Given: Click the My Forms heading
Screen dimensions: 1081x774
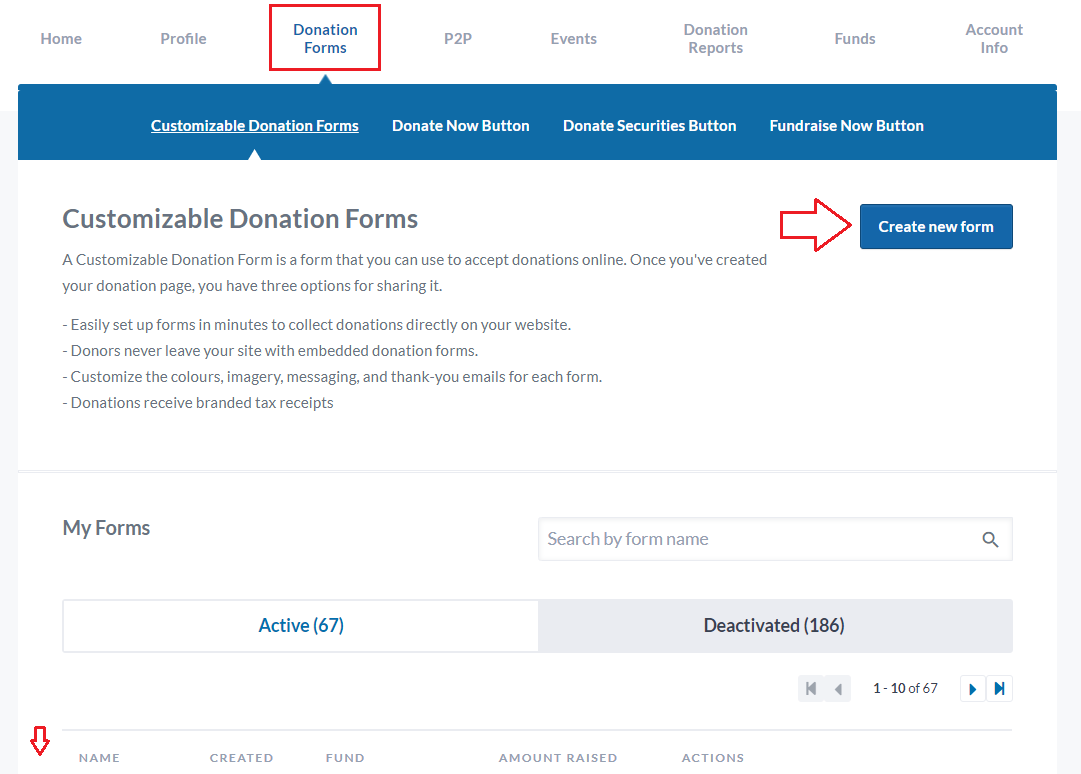Looking at the screenshot, I should [x=106, y=528].
